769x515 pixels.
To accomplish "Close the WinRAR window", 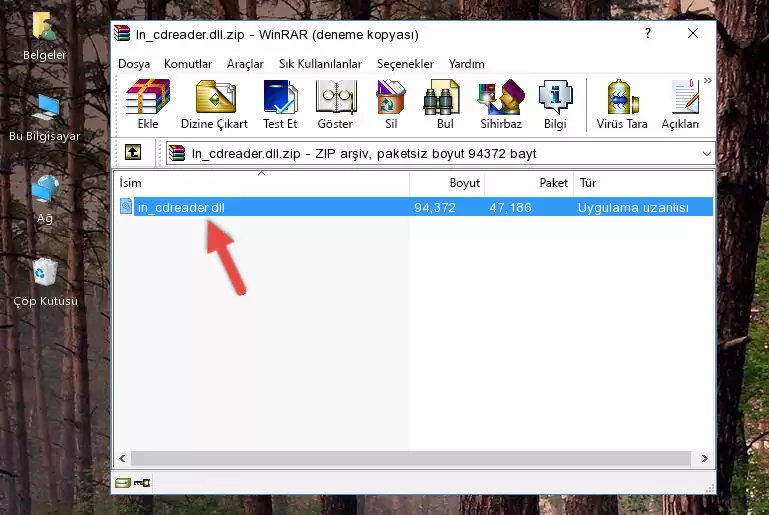I will pos(693,33).
